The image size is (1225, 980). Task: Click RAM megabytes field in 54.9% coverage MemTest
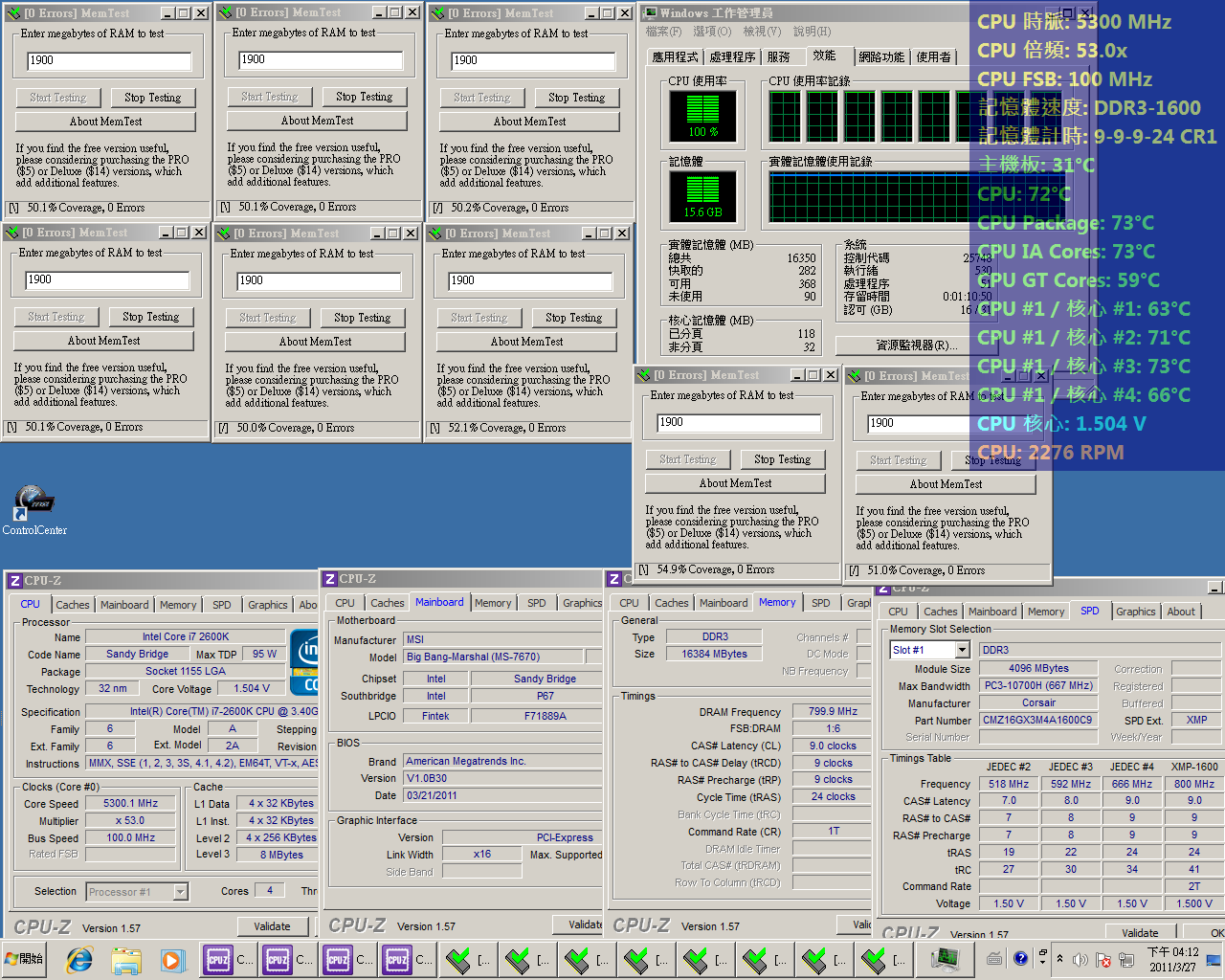(739, 422)
